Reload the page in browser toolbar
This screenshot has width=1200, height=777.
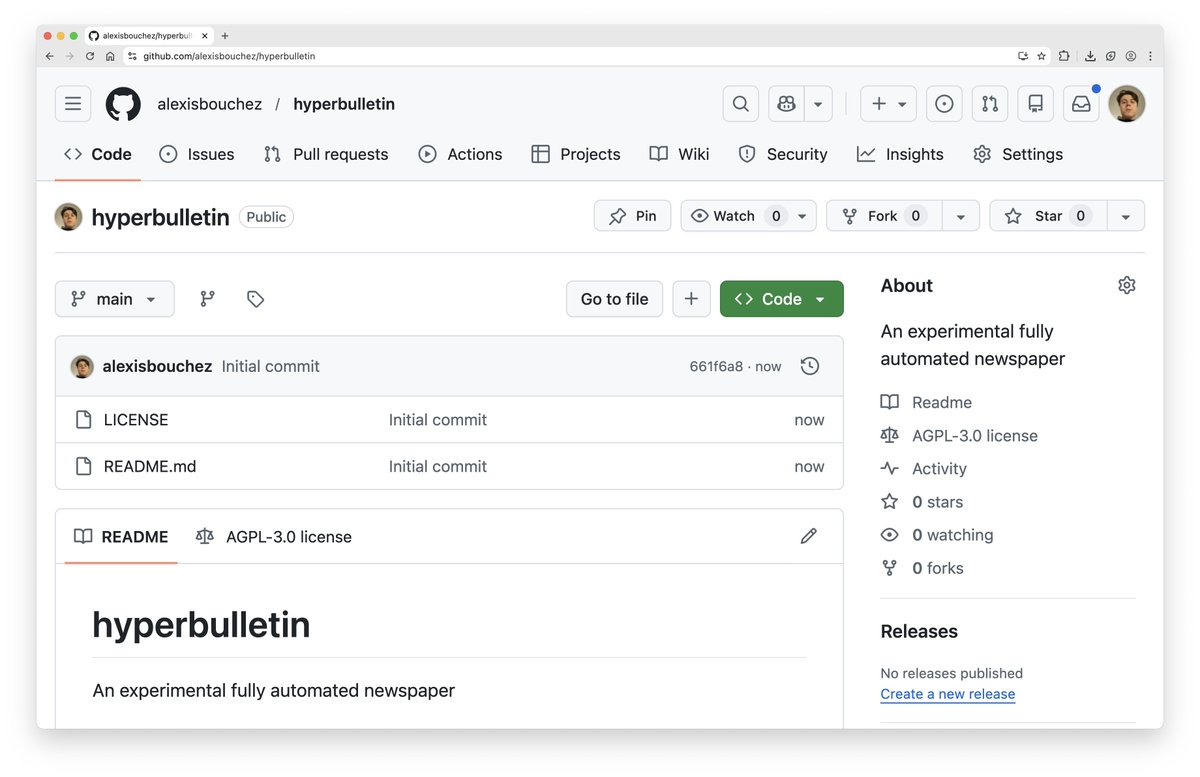[90, 56]
